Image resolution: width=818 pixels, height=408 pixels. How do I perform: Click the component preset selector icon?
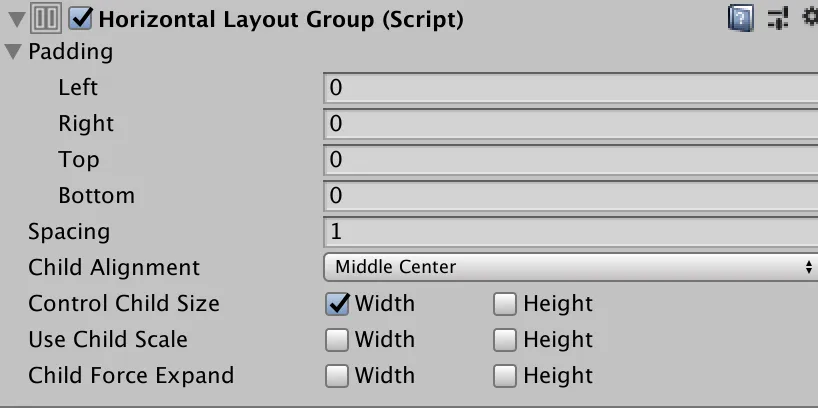tap(777, 17)
